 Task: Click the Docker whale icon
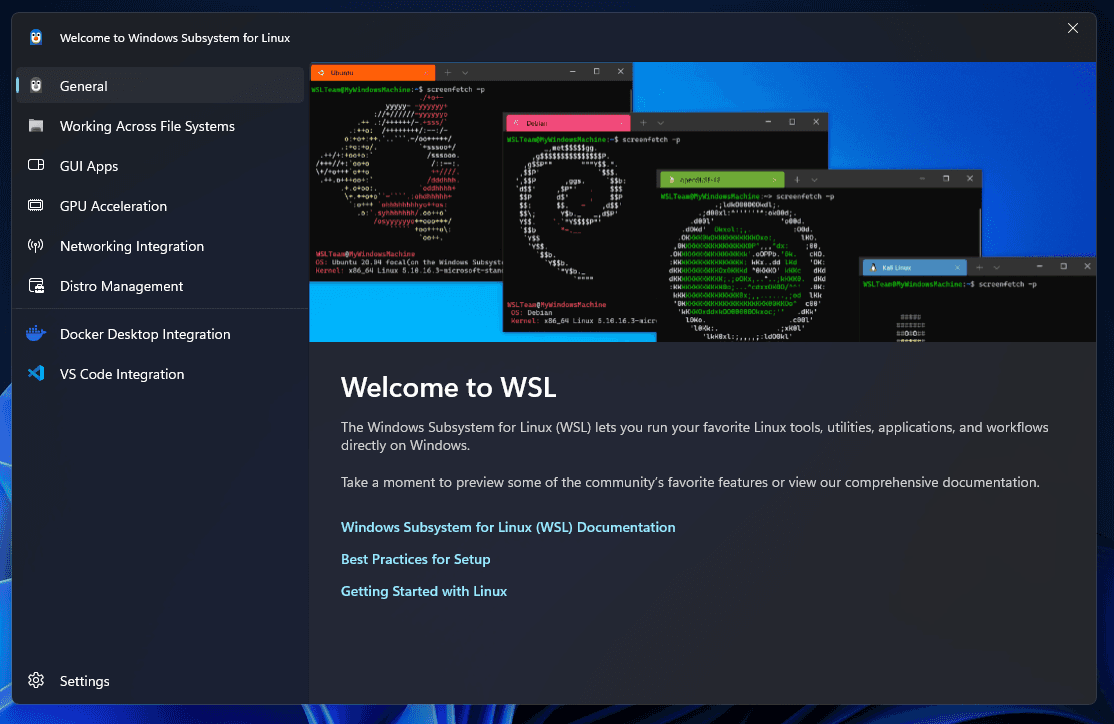(x=36, y=333)
